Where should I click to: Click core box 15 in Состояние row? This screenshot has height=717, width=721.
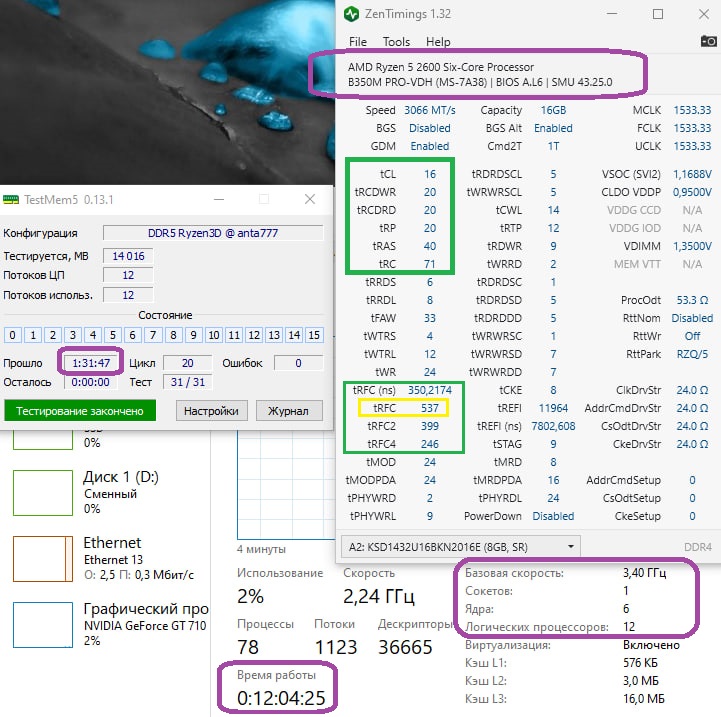314,335
